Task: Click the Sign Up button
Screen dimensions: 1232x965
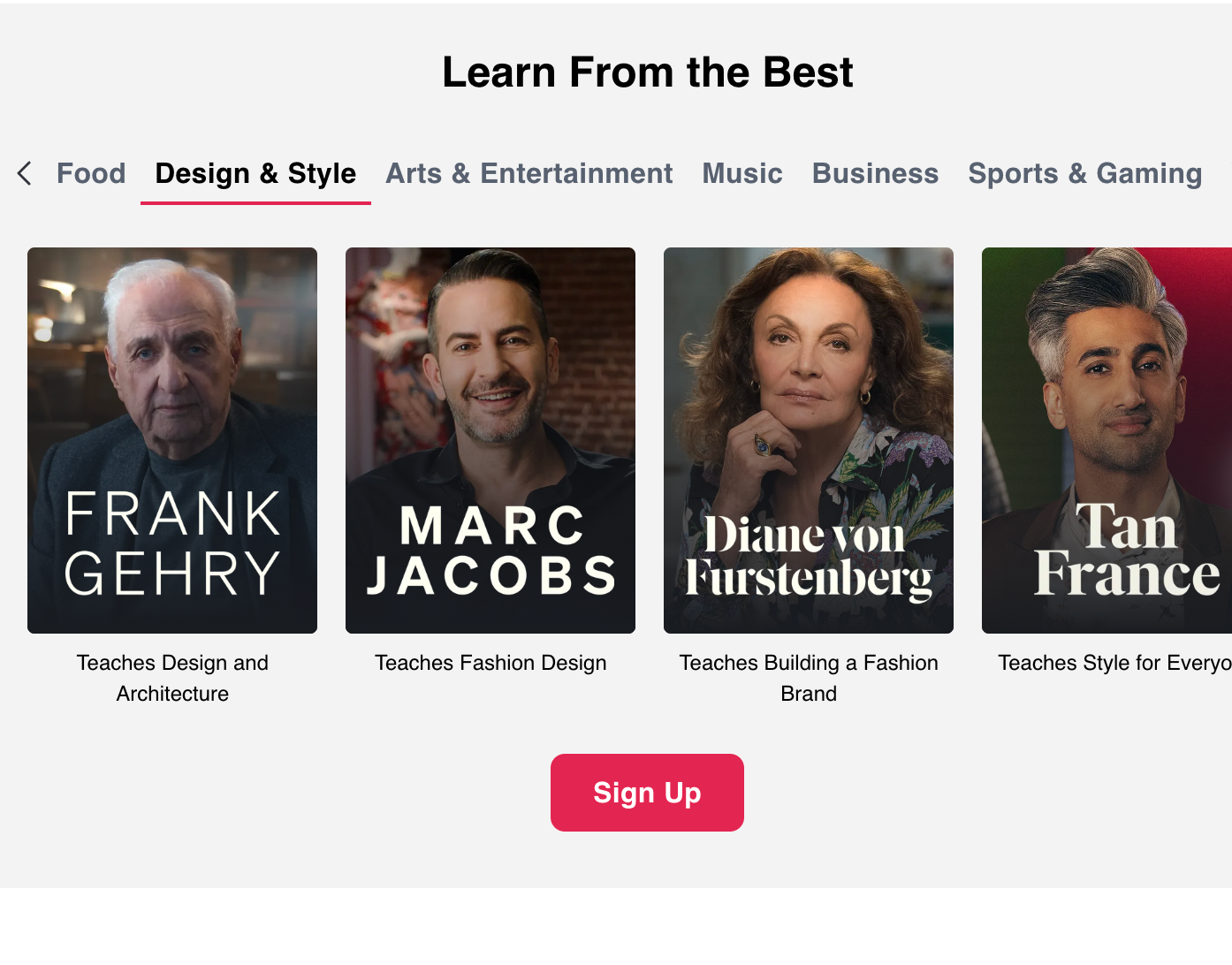Action: 647,793
